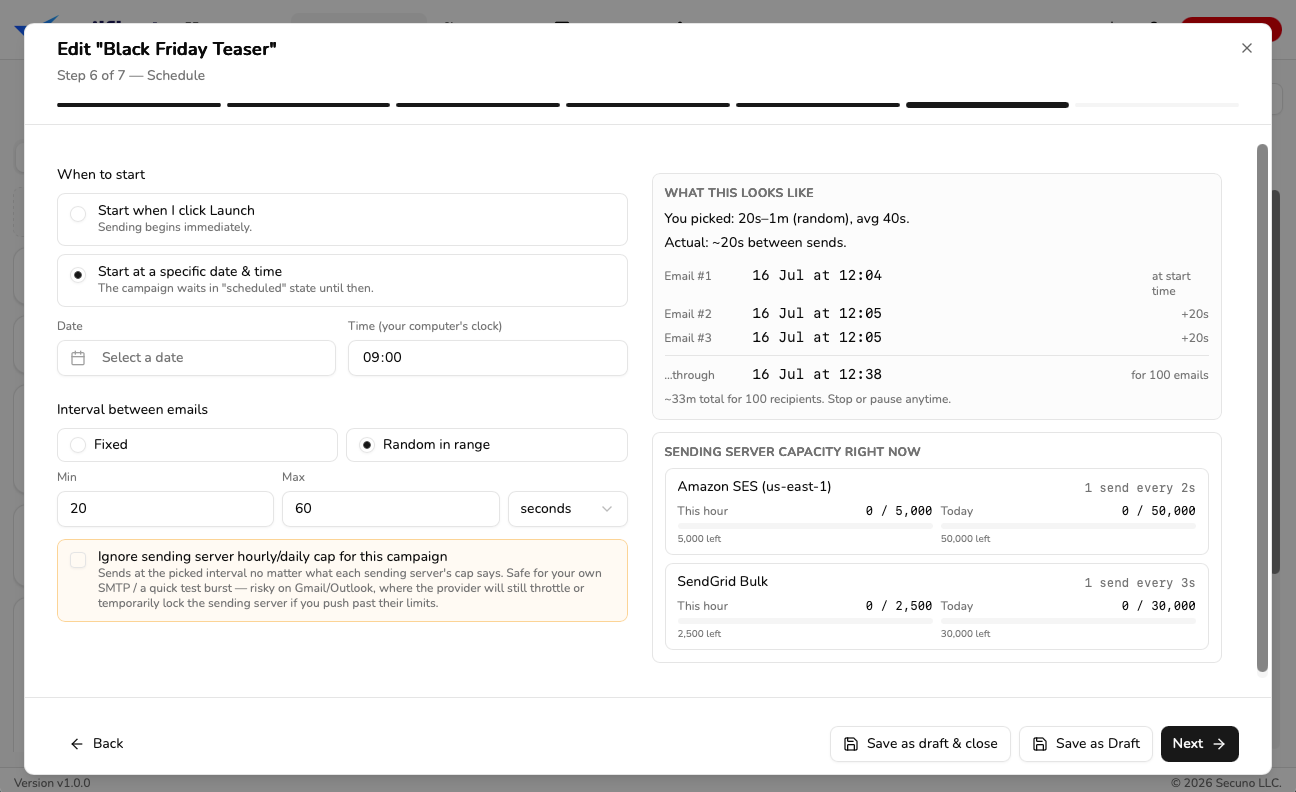Click Amazon SES This hour progress bar
Screen dimensions: 1296x792
pyautogui.click(x=805, y=526)
